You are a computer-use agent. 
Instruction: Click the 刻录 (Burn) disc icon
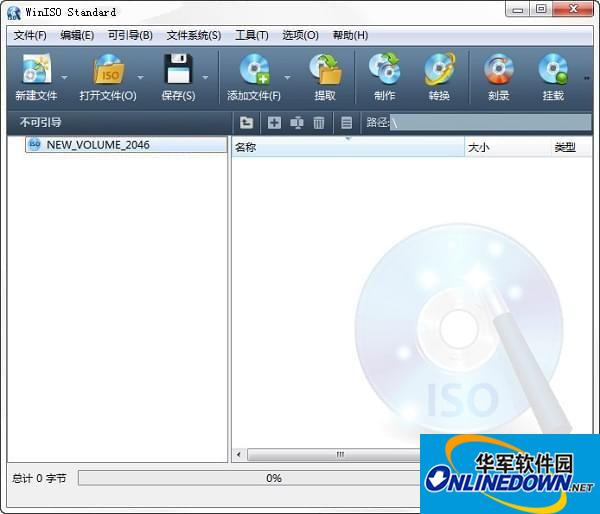pyautogui.click(x=498, y=70)
